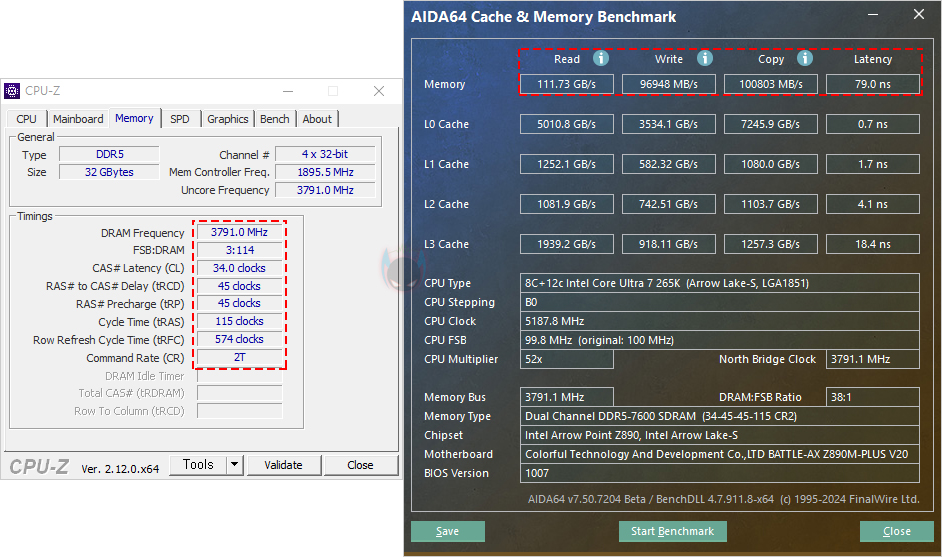Screen dimensions: 942x557
Task: Click the Memory Type field DDR5-7600
Action: tap(720, 416)
